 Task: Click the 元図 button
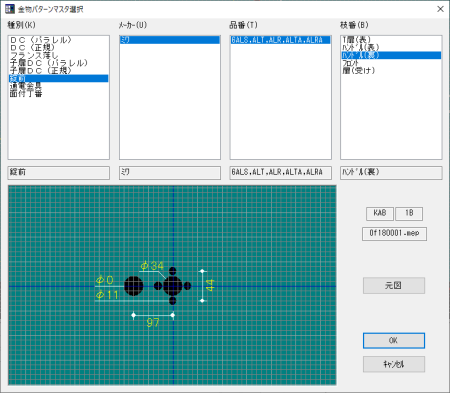pos(394,286)
